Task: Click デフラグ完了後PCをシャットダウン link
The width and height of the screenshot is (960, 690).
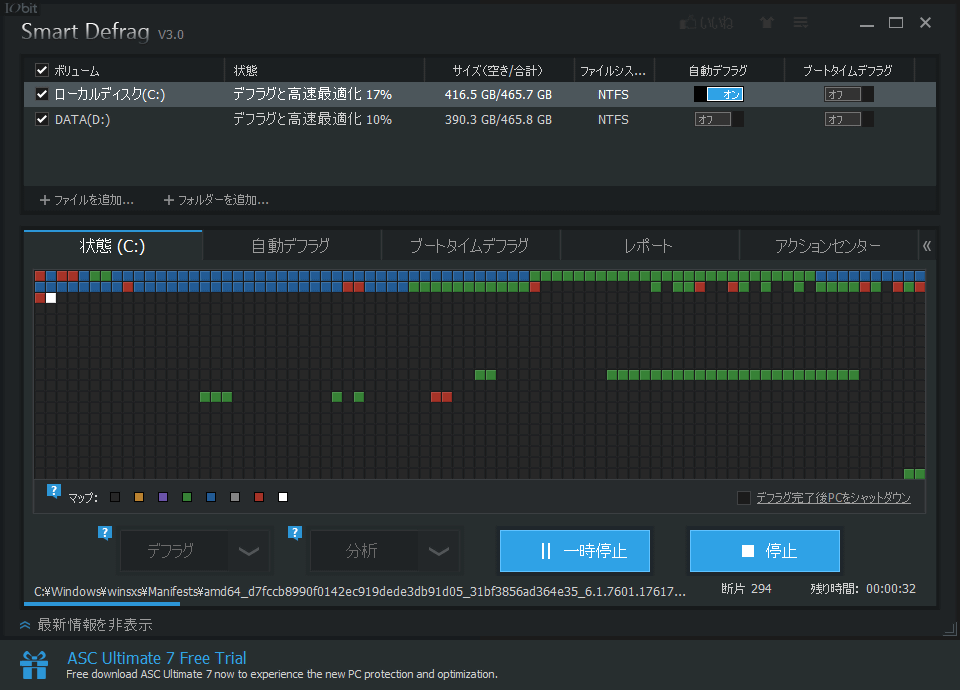Action: 833,498
